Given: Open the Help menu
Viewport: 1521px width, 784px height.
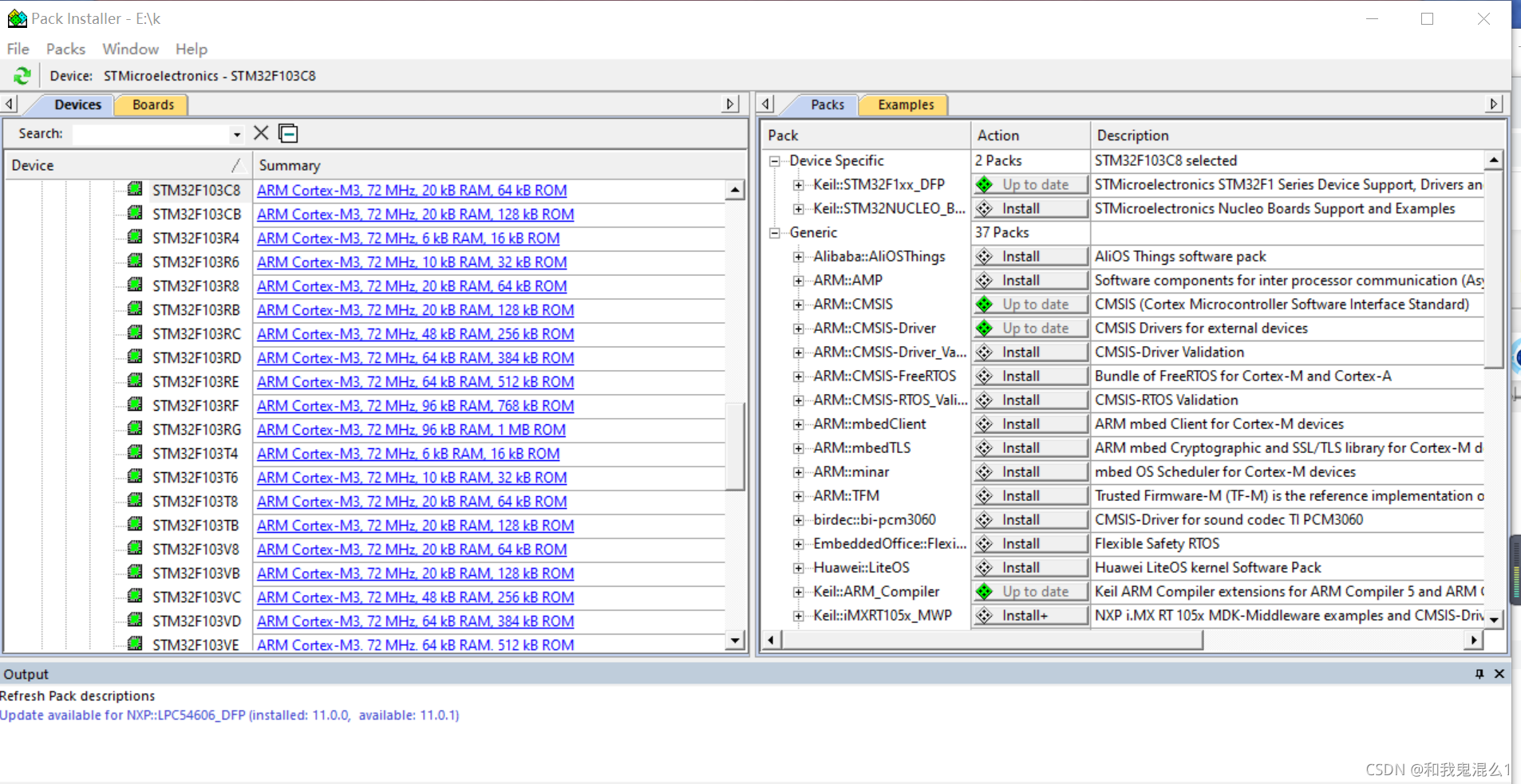Looking at the screenshot, I should (192, 49).
